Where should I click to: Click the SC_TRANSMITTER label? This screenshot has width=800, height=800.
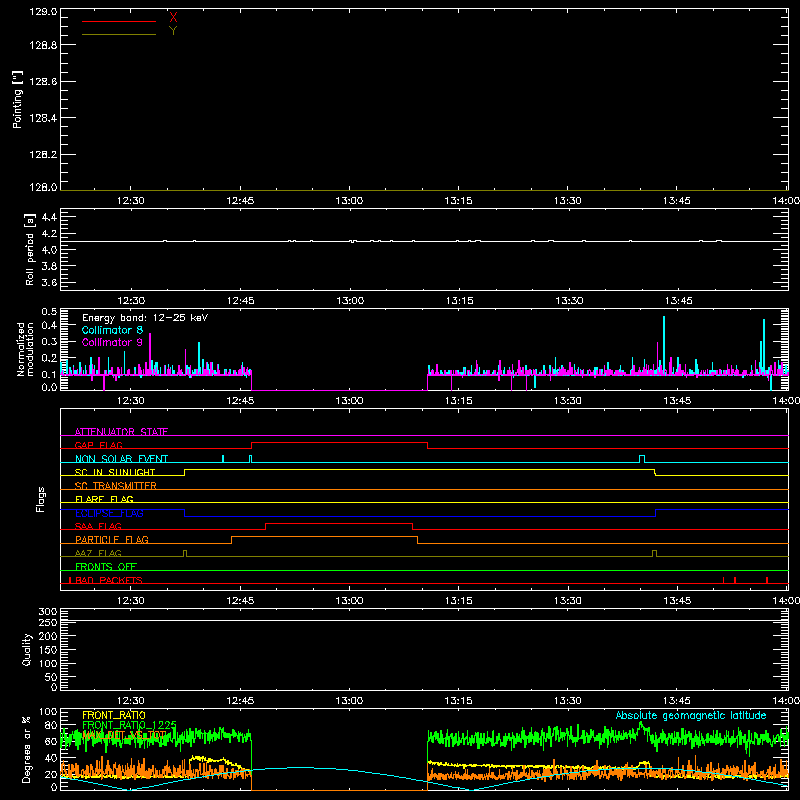[x=116, y=486]
